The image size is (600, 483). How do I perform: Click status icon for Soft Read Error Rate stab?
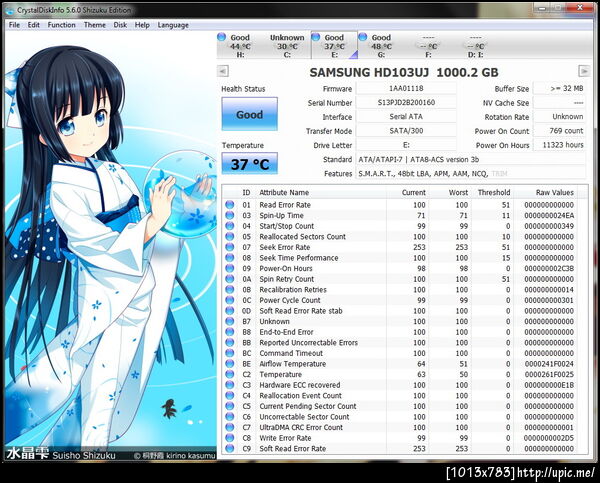tap(230, 311)
